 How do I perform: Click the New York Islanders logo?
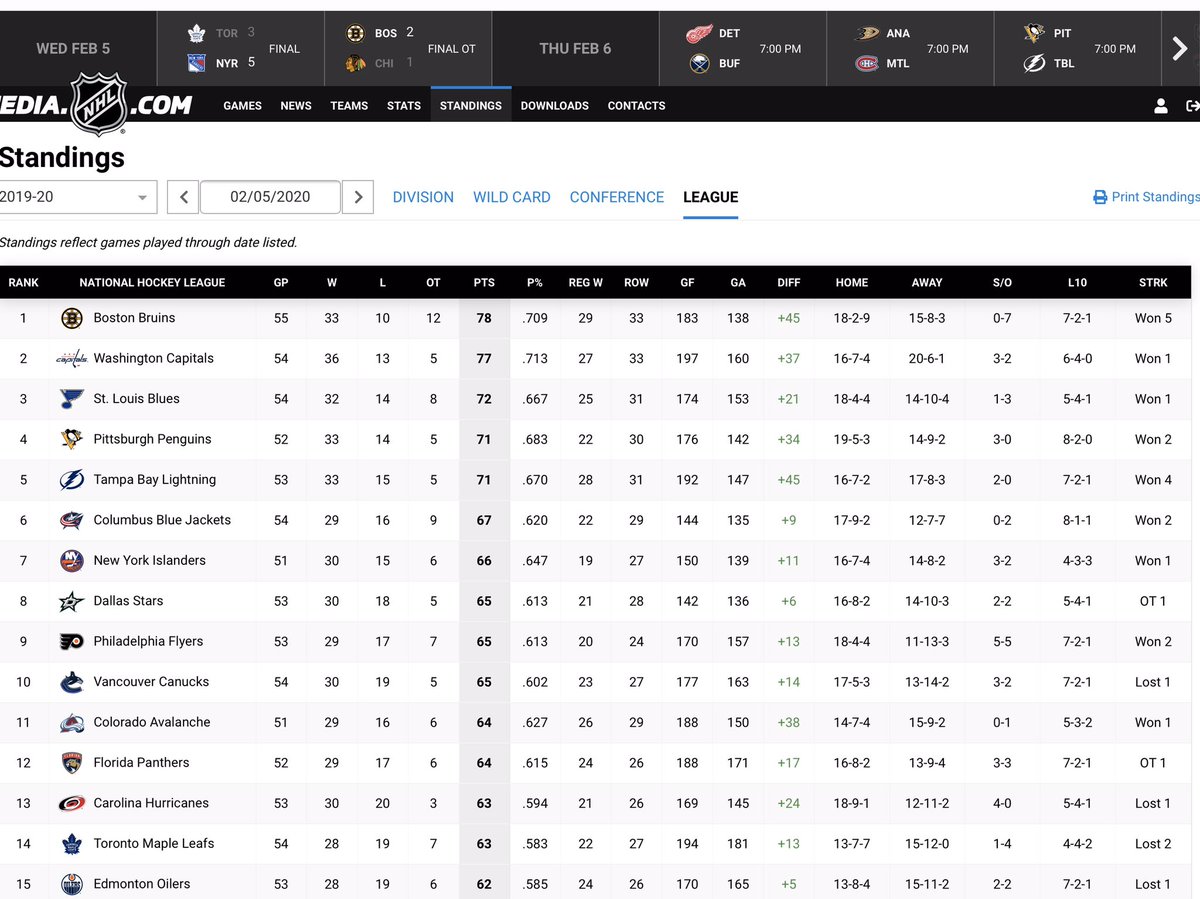point(71,561)
